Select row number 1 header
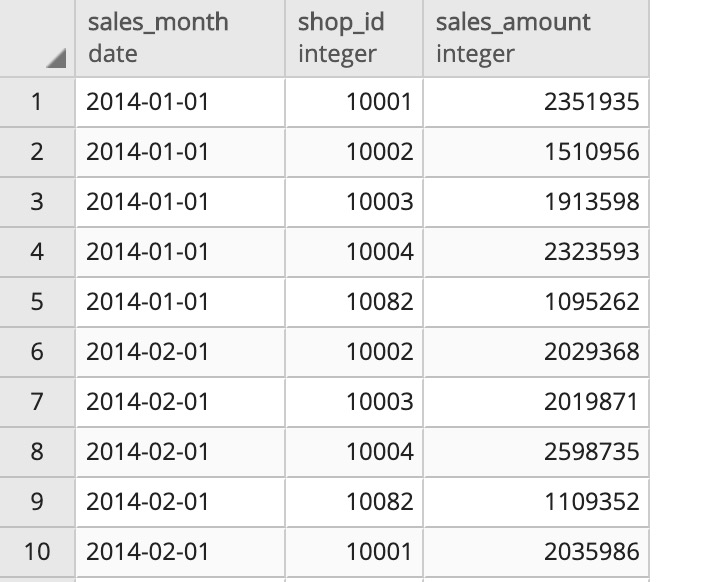720x582 pixels. click(37, 102)
